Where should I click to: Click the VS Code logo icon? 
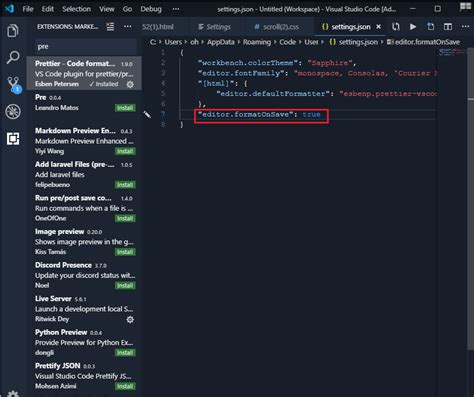9,8
